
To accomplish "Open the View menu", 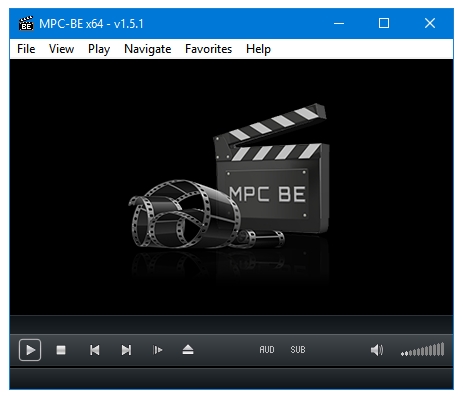I will pos(61,49).
